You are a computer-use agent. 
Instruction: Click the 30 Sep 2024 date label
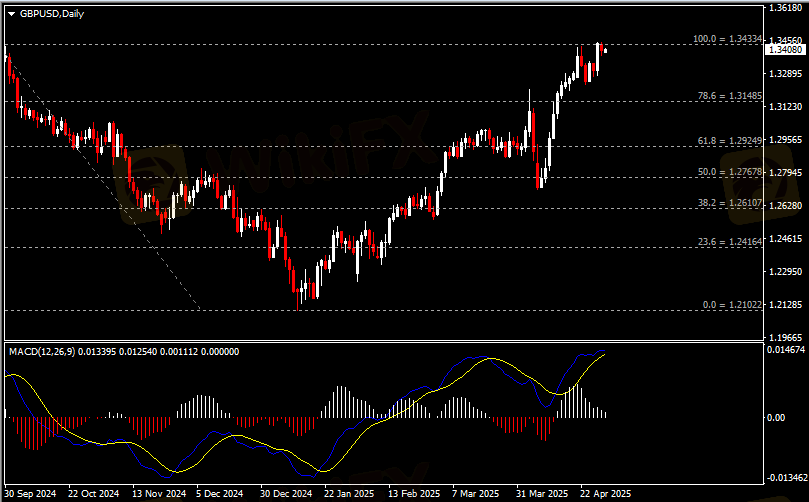coord(32,494)
